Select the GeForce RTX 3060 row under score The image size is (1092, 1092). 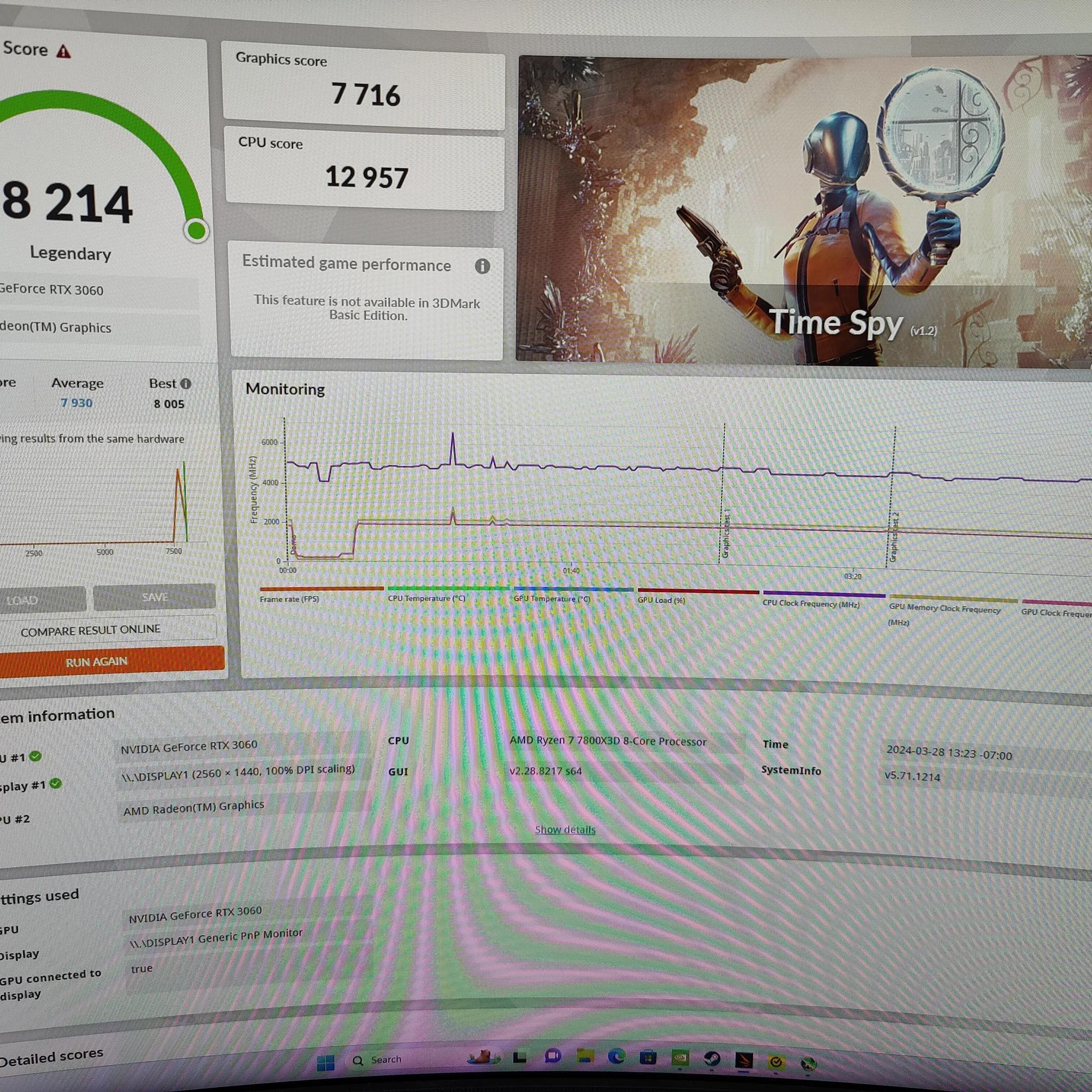coord(99,290)
